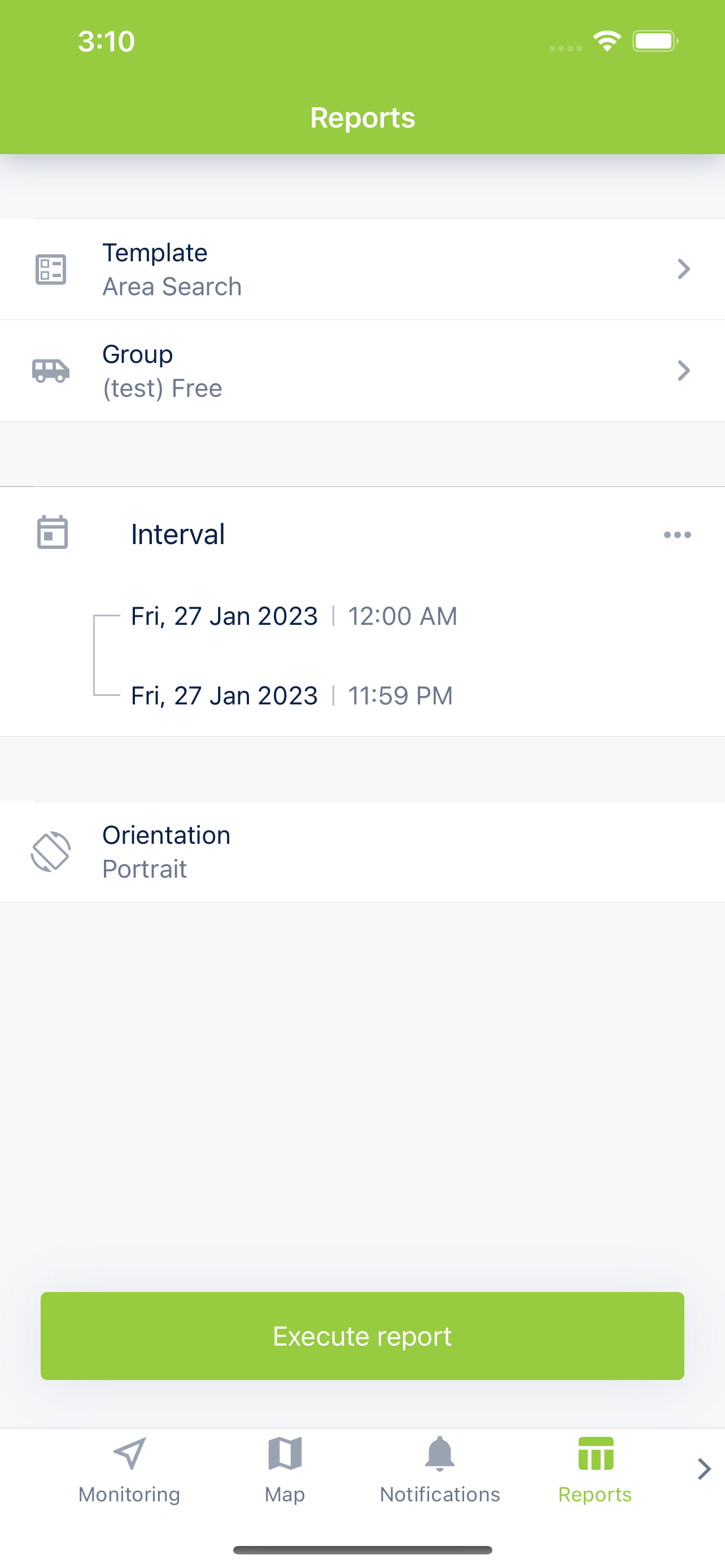Tap the Reports table icon
725x1568 pixels.
click(x=595, y=1453)
